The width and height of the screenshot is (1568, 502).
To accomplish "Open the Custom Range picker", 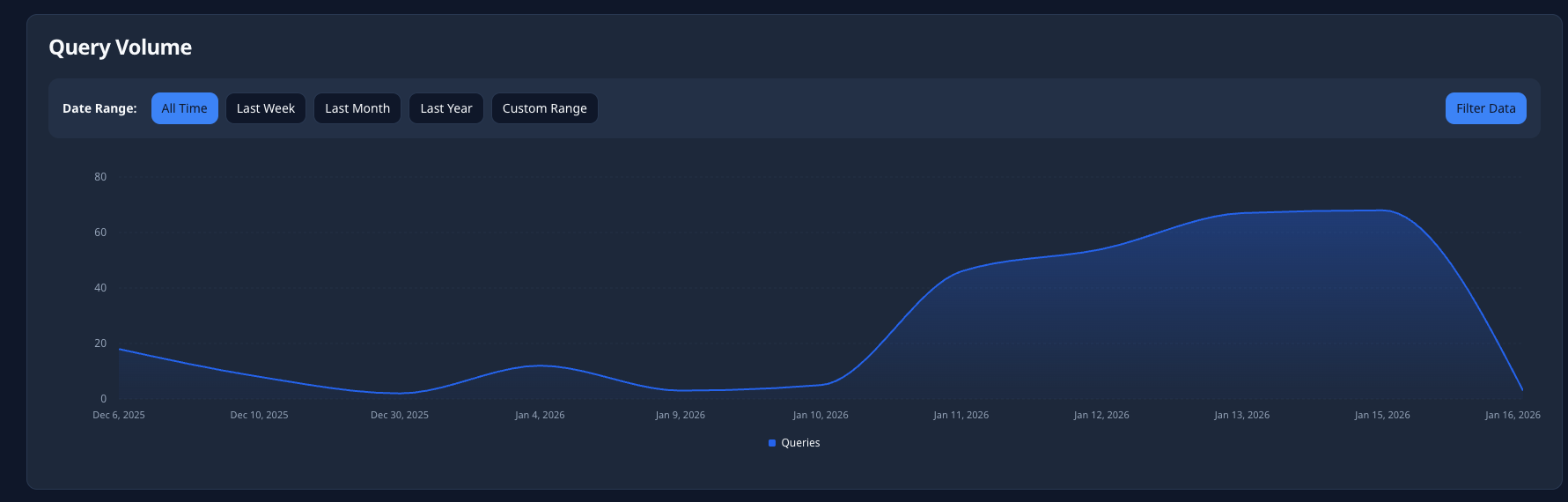I will point(544,108).
